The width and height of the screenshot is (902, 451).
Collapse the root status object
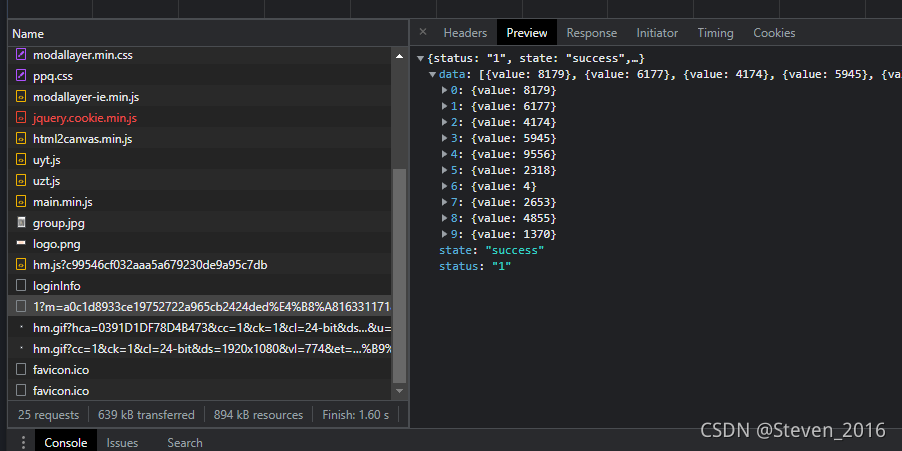[x=421, y=59]
